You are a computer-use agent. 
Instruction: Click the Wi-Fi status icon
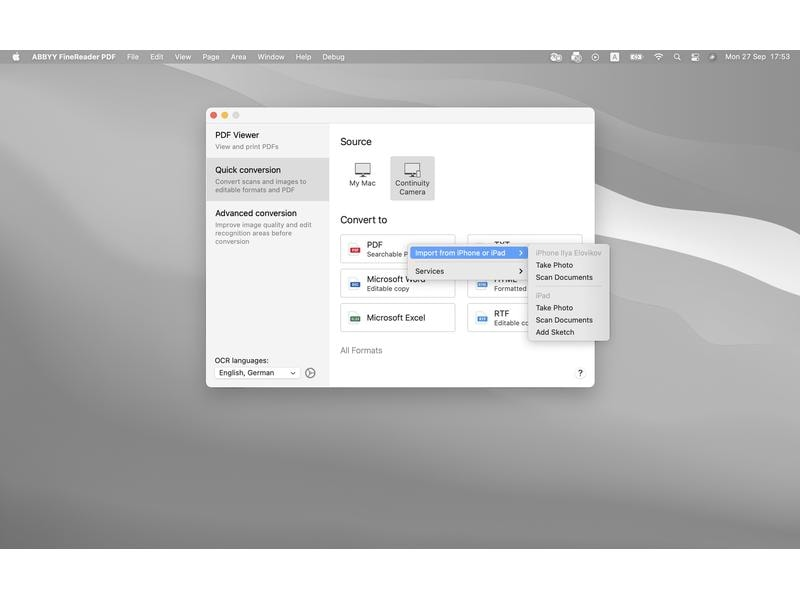pos(658,57)
